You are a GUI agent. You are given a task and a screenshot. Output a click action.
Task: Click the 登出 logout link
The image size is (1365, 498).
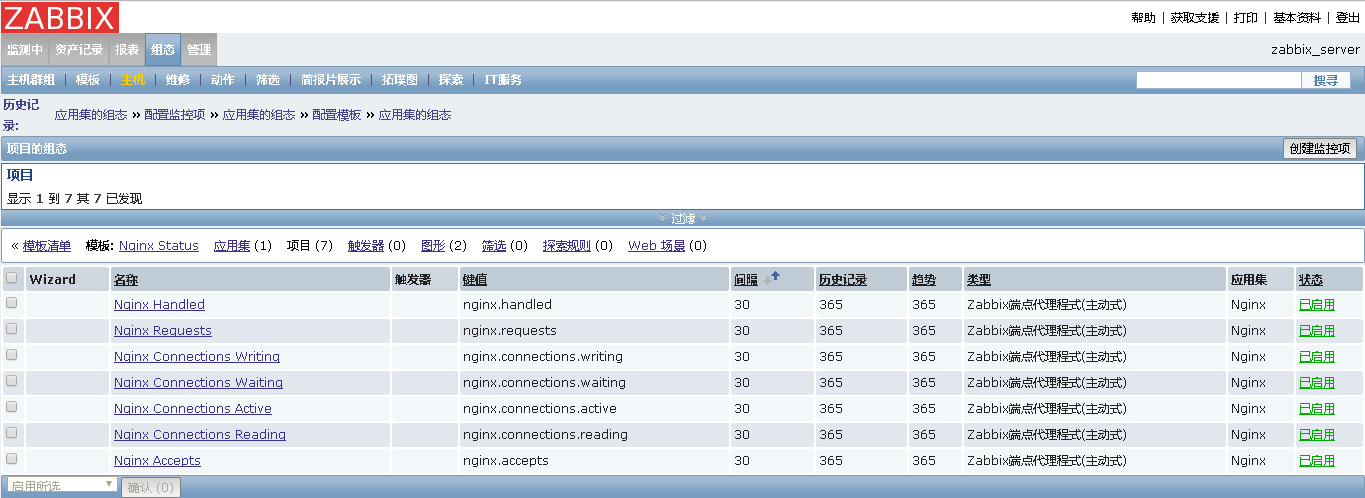coord(1348,18)
